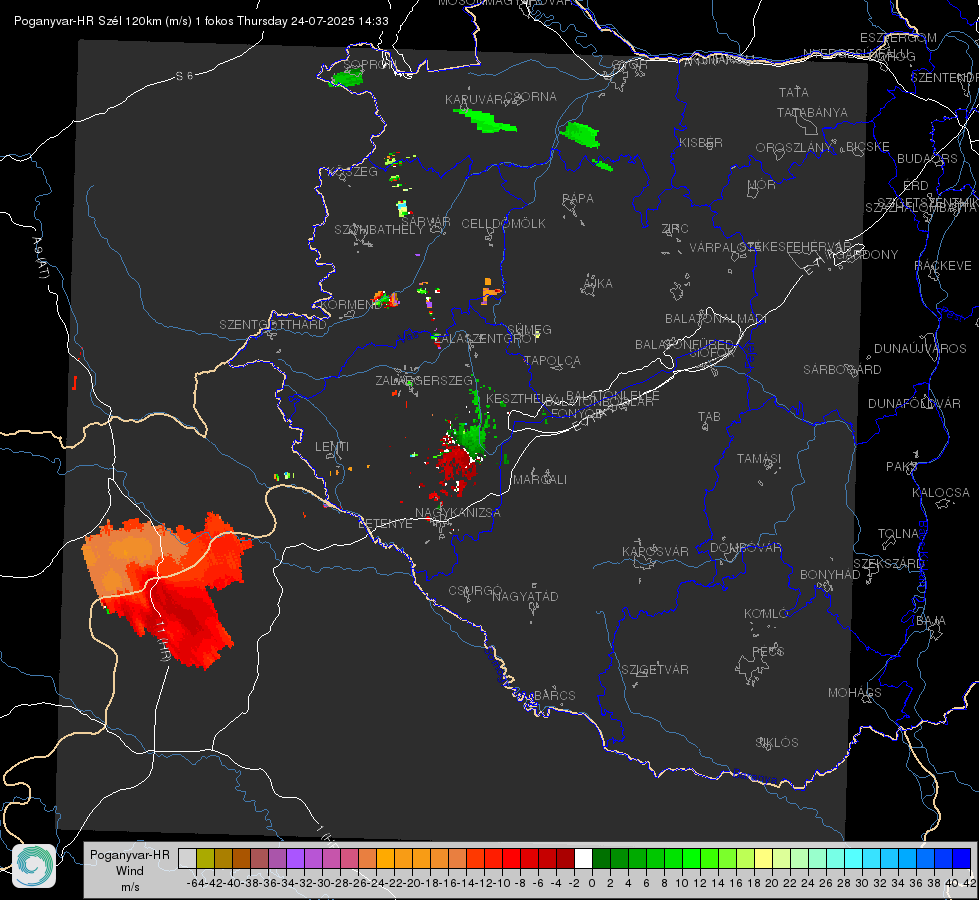Click the CELLDÖMÖLK label
This screenshot has width=979, height=900.
[x=503, y=224]
